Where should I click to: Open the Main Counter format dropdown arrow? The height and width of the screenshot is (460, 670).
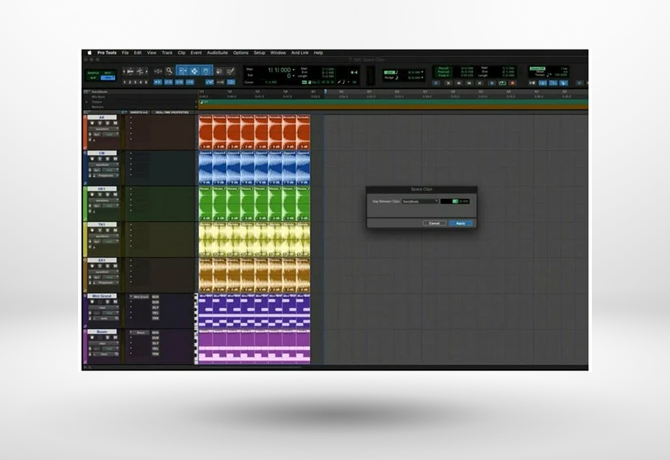[x=294, y=70]
